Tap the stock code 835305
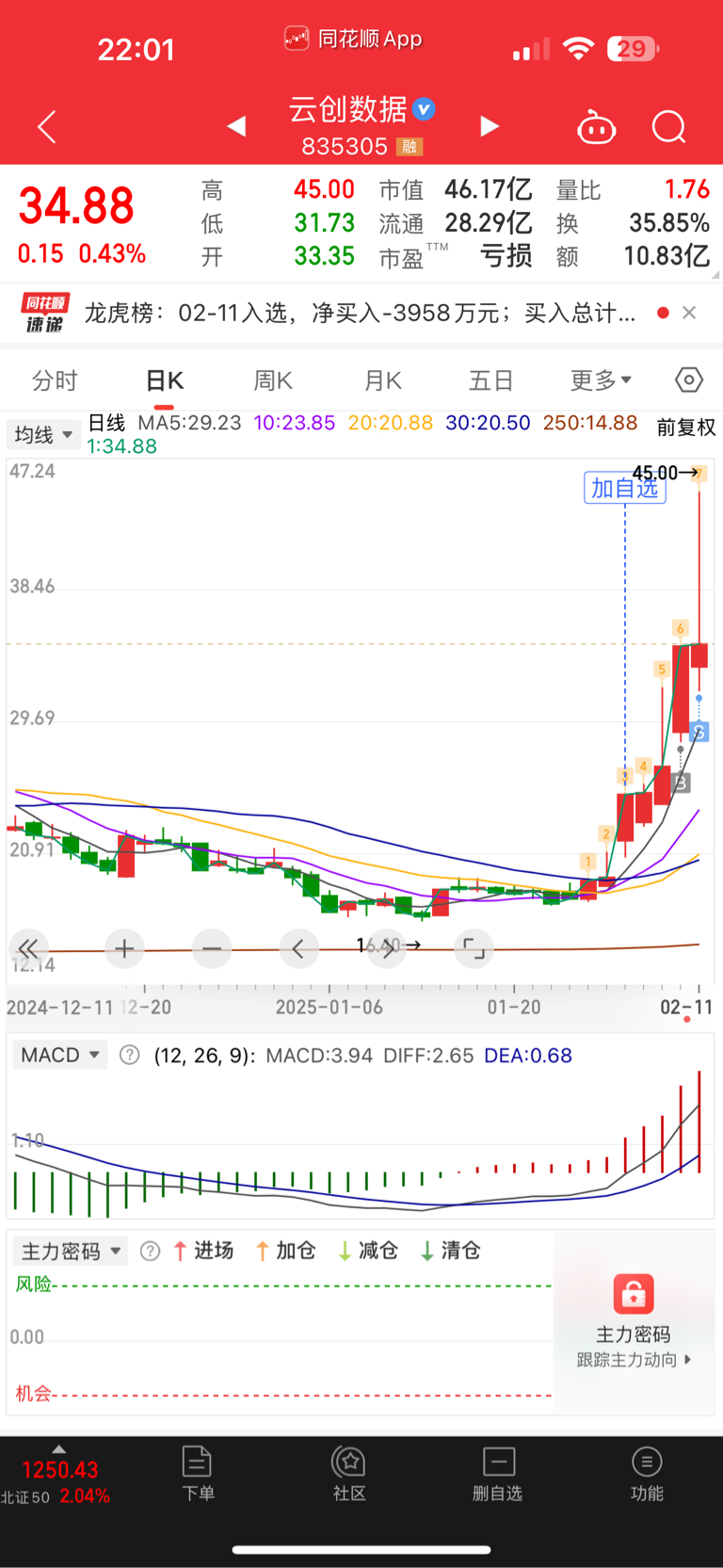This screenshot has height=1568, width=723. click(345, 146)
